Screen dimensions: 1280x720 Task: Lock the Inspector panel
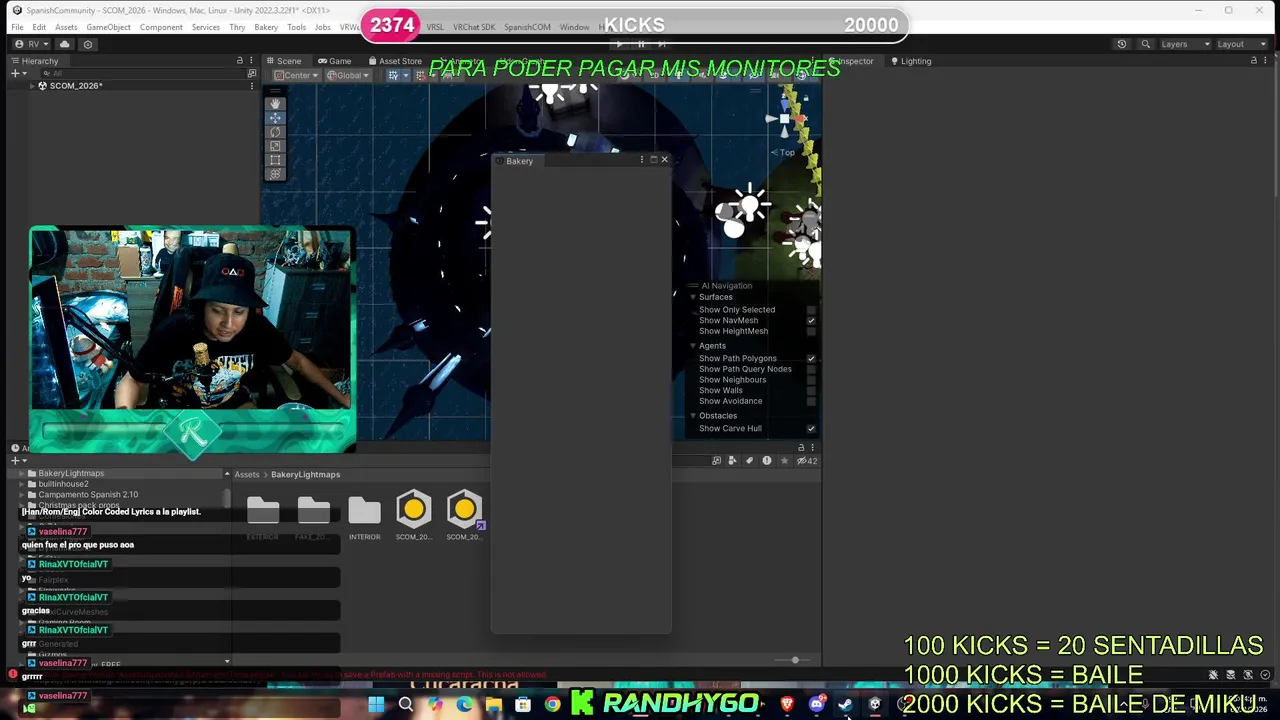(x=1254, y=61)
